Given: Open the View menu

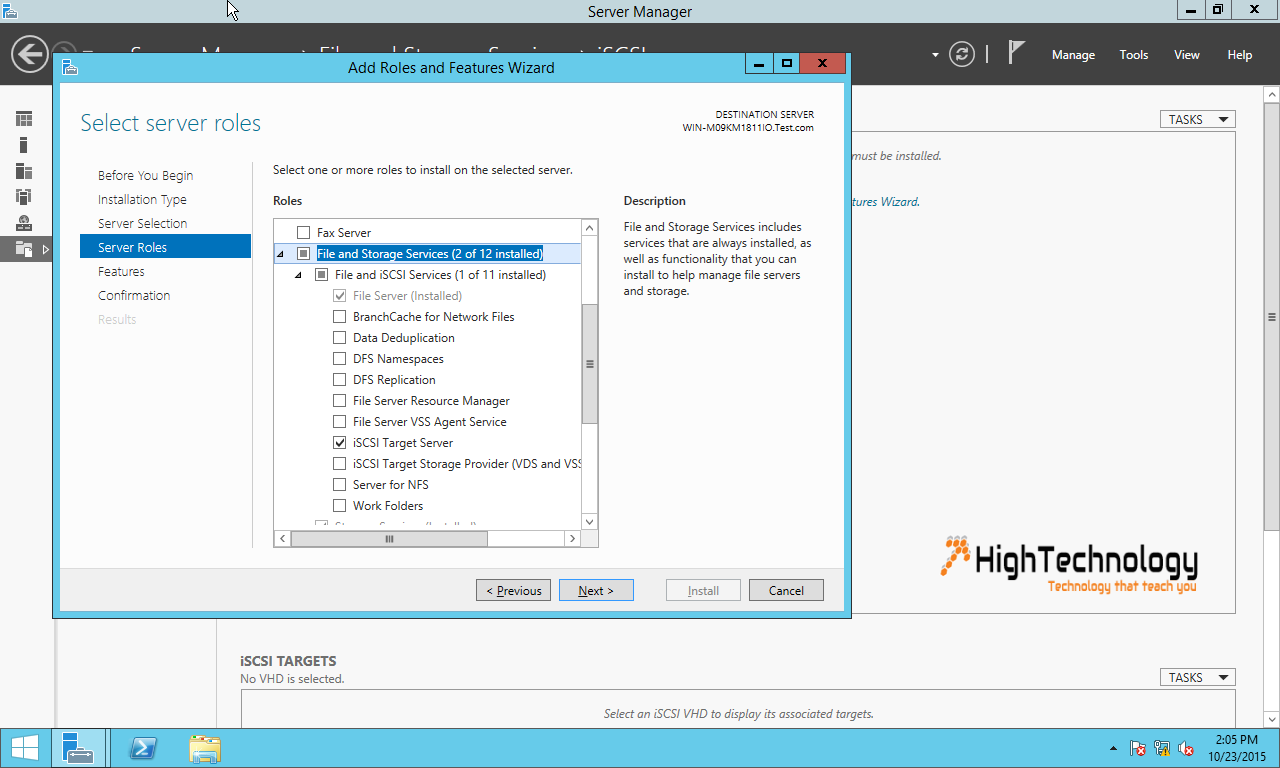Looking at the screenshot, I should [1187, 55].
